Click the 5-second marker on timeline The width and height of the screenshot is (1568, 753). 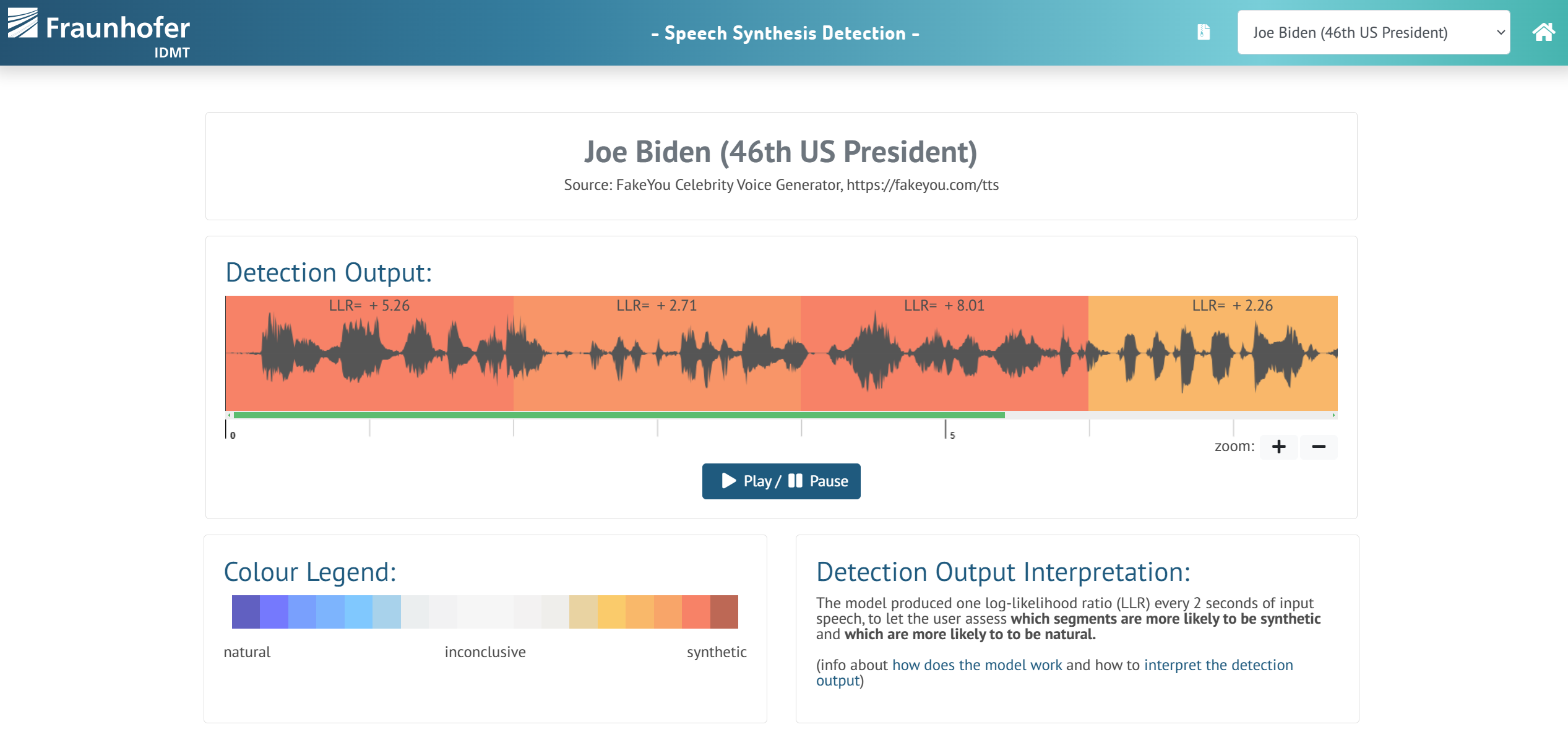click(947, 431)
